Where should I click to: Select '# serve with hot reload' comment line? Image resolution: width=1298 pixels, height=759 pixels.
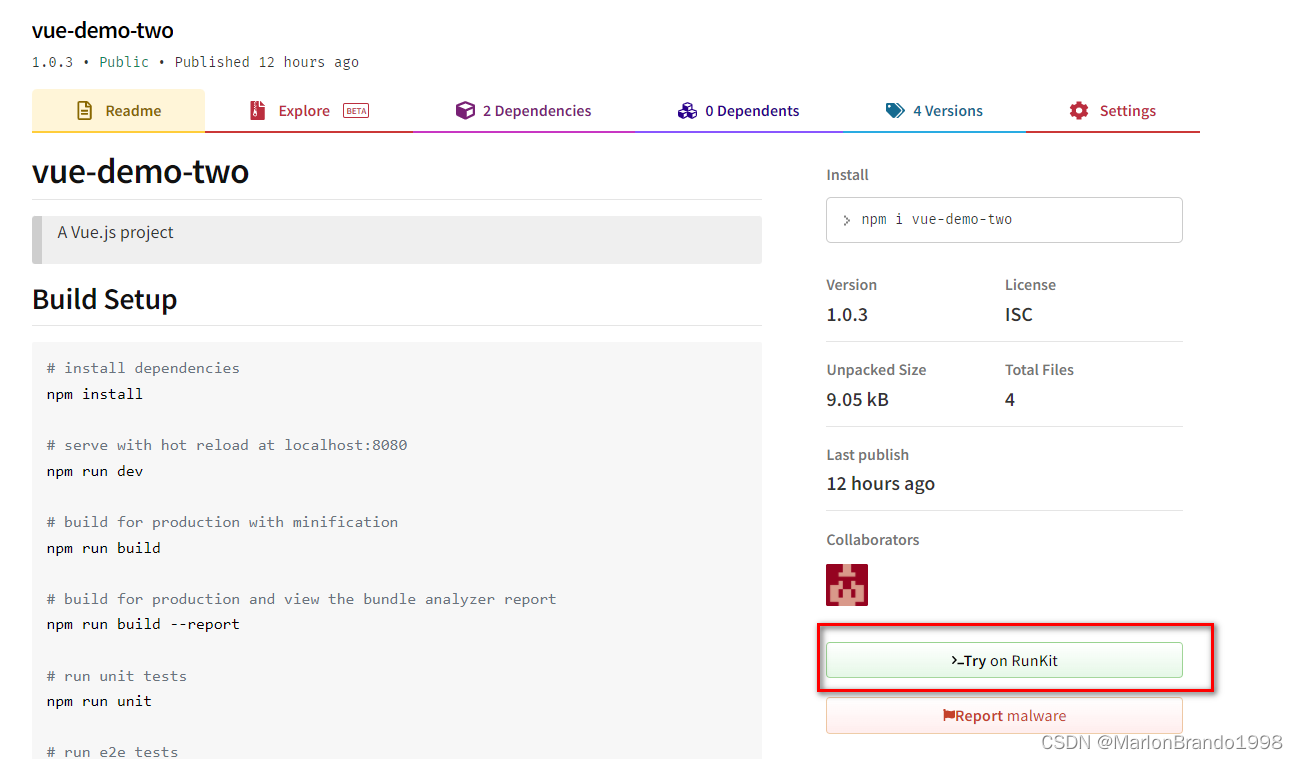point(227,445)
